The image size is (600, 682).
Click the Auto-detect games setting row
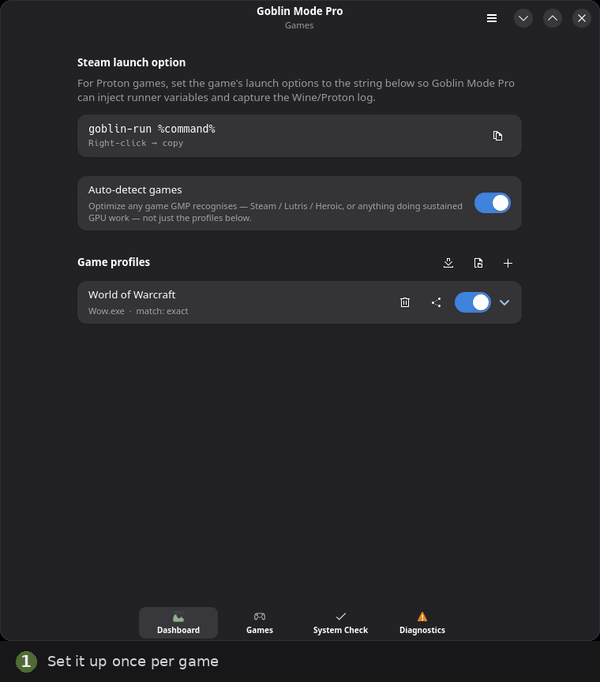[x=299, y=203]
